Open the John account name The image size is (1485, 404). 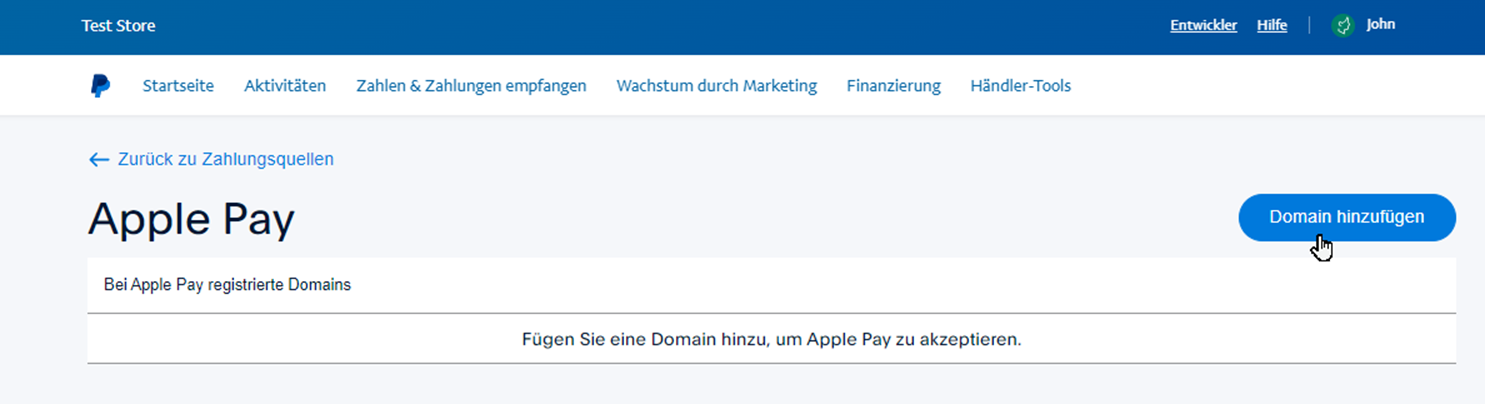coord(1380,25)
